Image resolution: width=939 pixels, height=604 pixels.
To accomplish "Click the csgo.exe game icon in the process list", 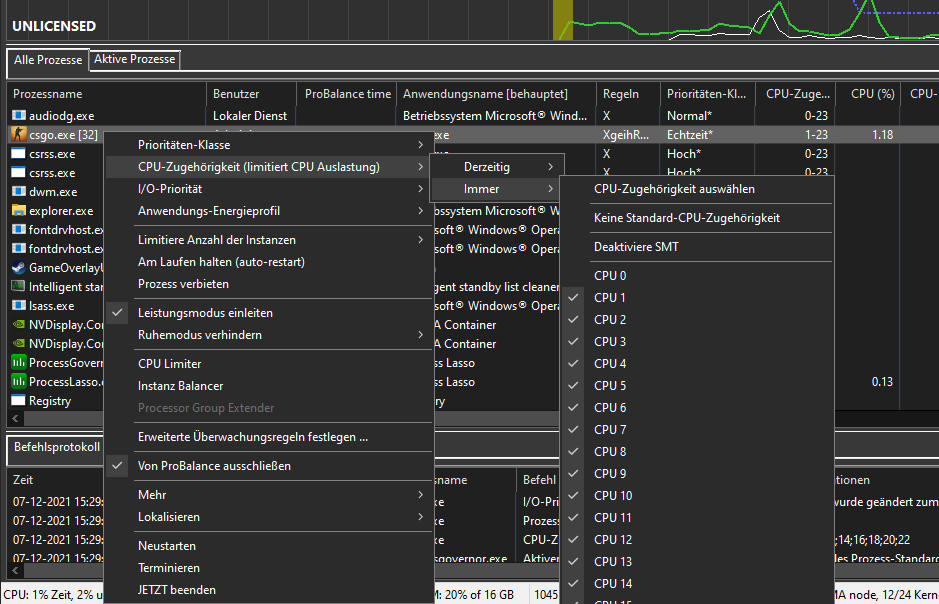I will [x=19, y=135].
